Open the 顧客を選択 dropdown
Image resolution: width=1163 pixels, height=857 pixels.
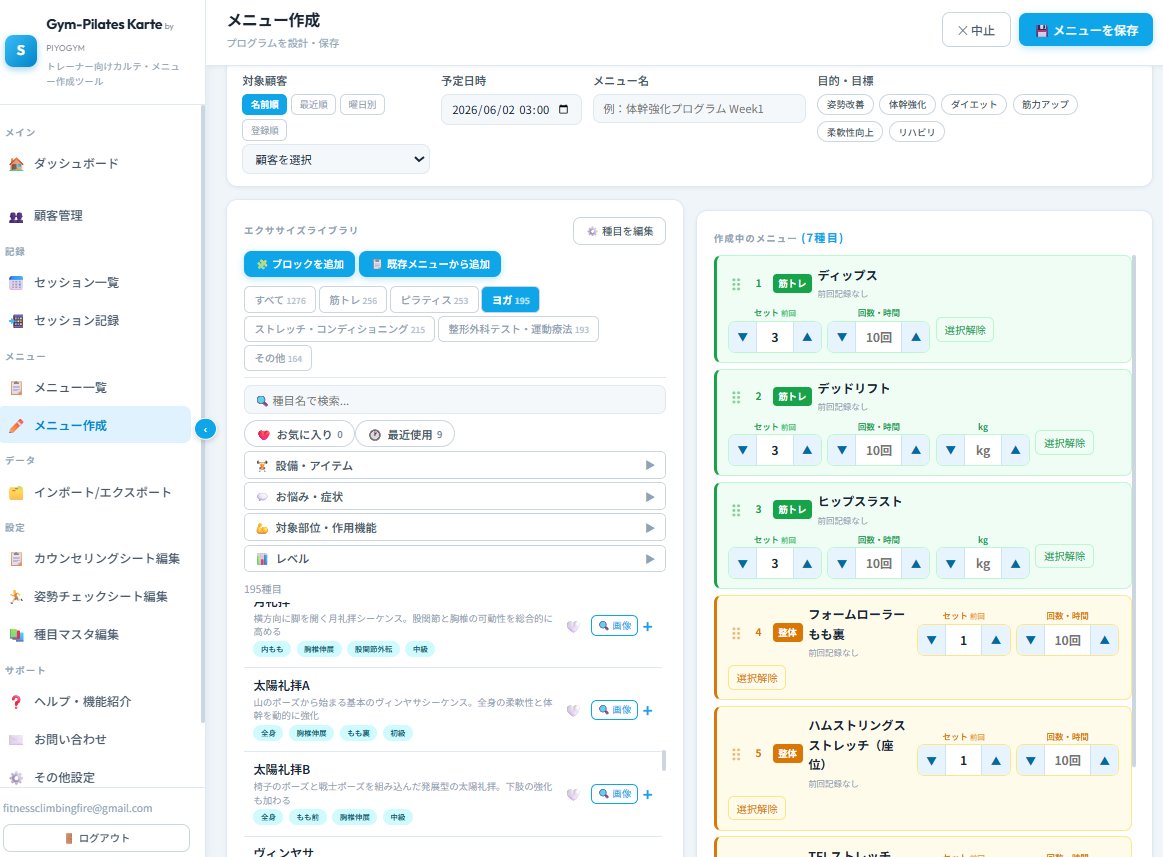(336, 160)
